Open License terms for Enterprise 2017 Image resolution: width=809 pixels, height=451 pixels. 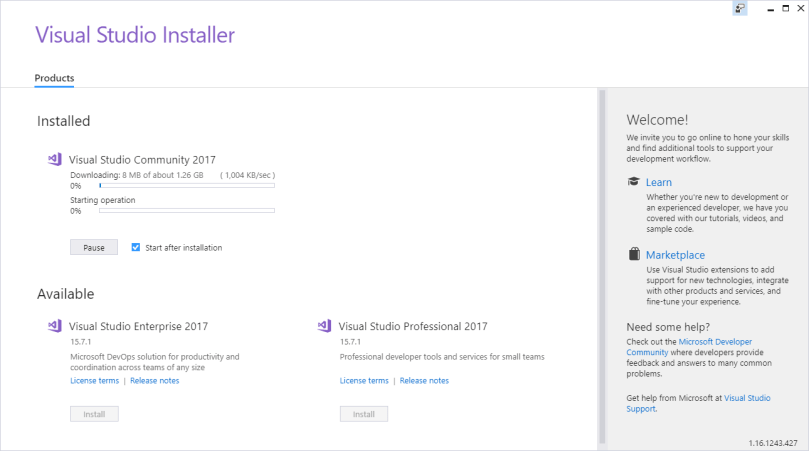[x=94, y=381]
